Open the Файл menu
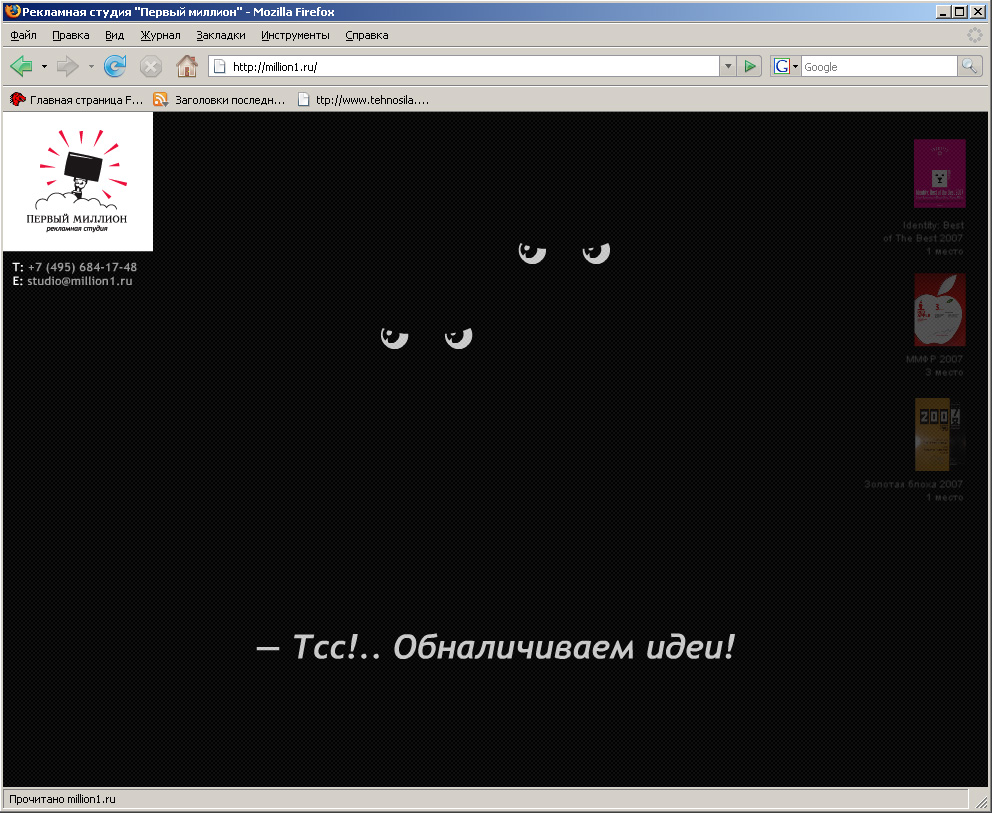The height and width of the screenshot is (813, 992). click(x=23, y=35)
